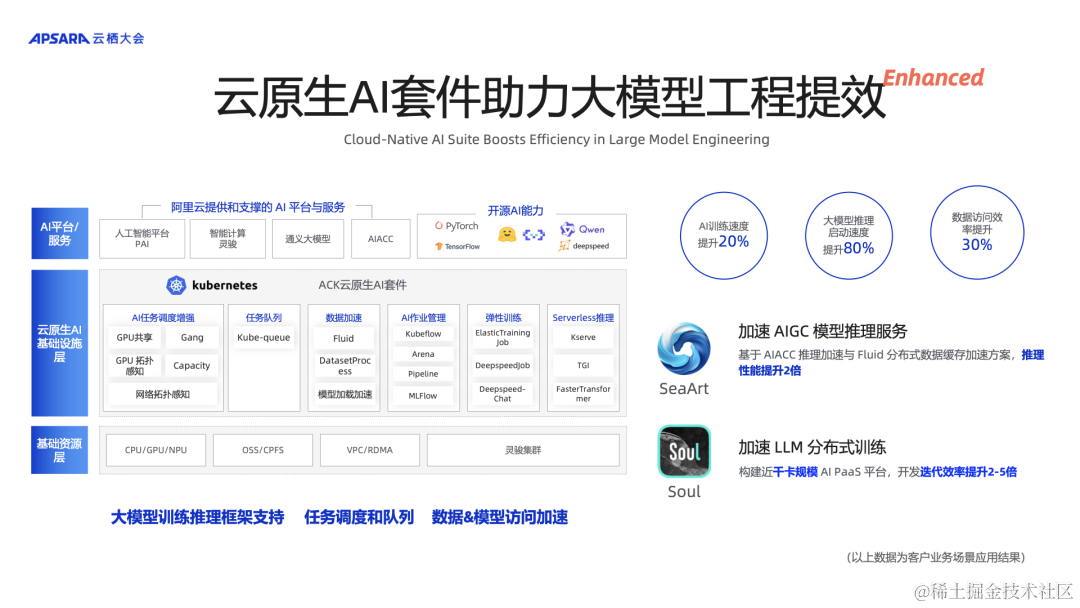The height and width of the screenshot is (608, 1080).
Task: Click the AI作业管理 heading
Action: point(423,317)
